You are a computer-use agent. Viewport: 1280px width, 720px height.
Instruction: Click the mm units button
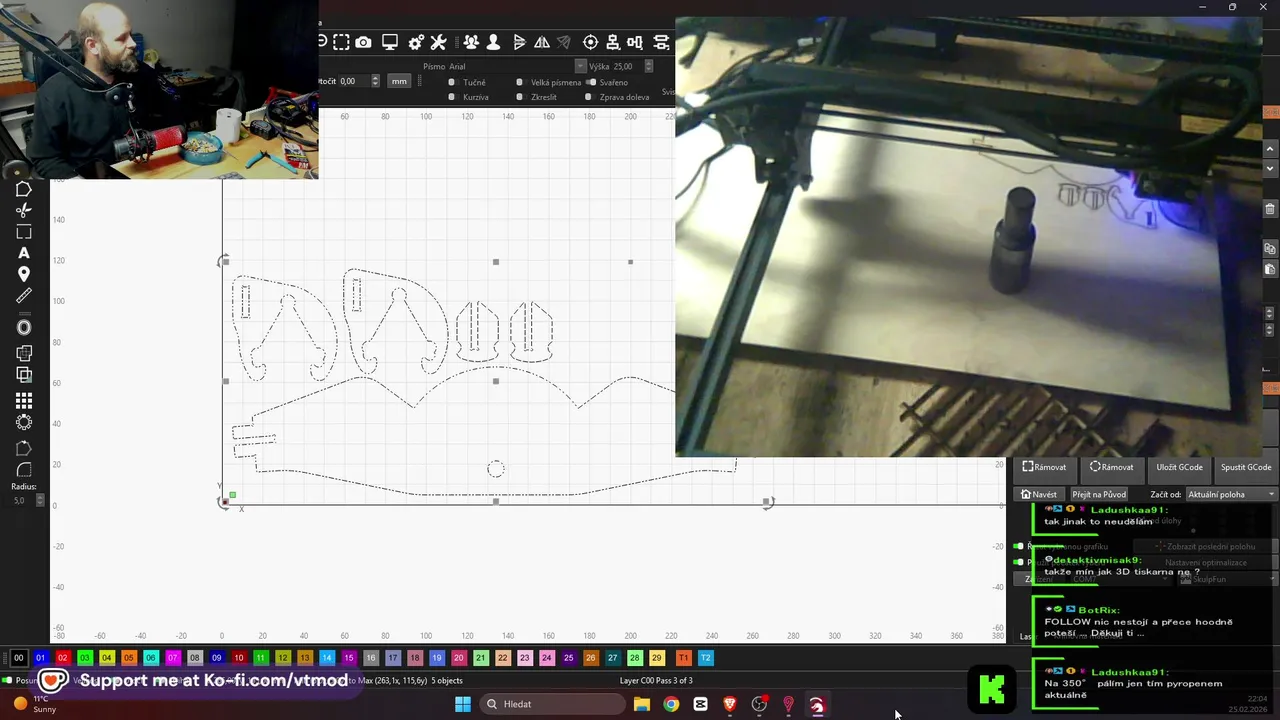[399, 81]
